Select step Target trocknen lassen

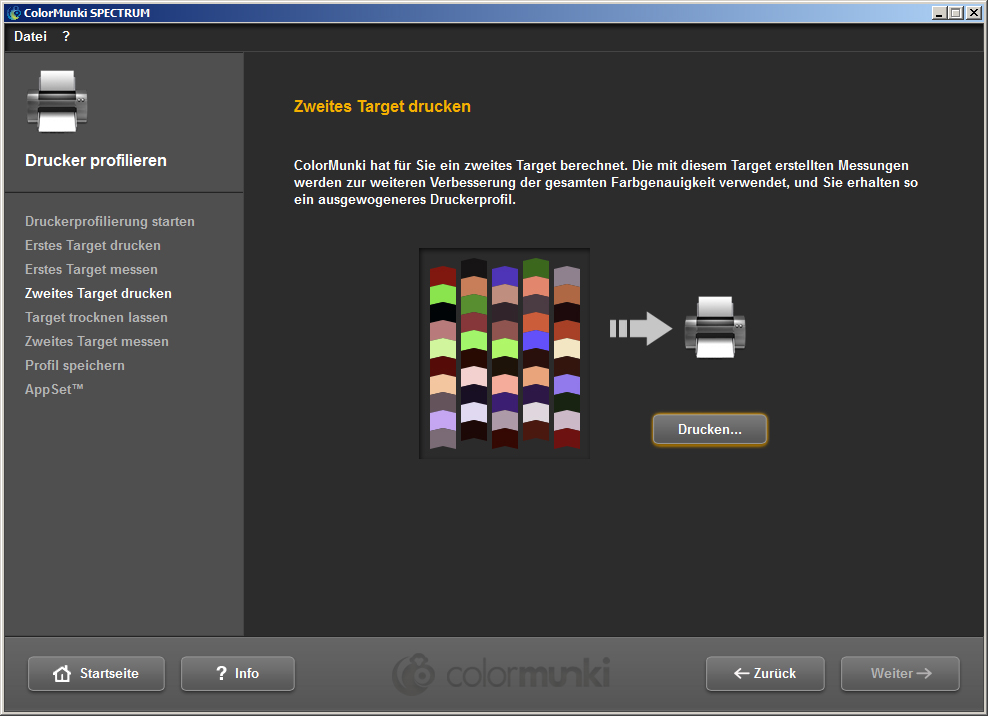coord(96,317)
